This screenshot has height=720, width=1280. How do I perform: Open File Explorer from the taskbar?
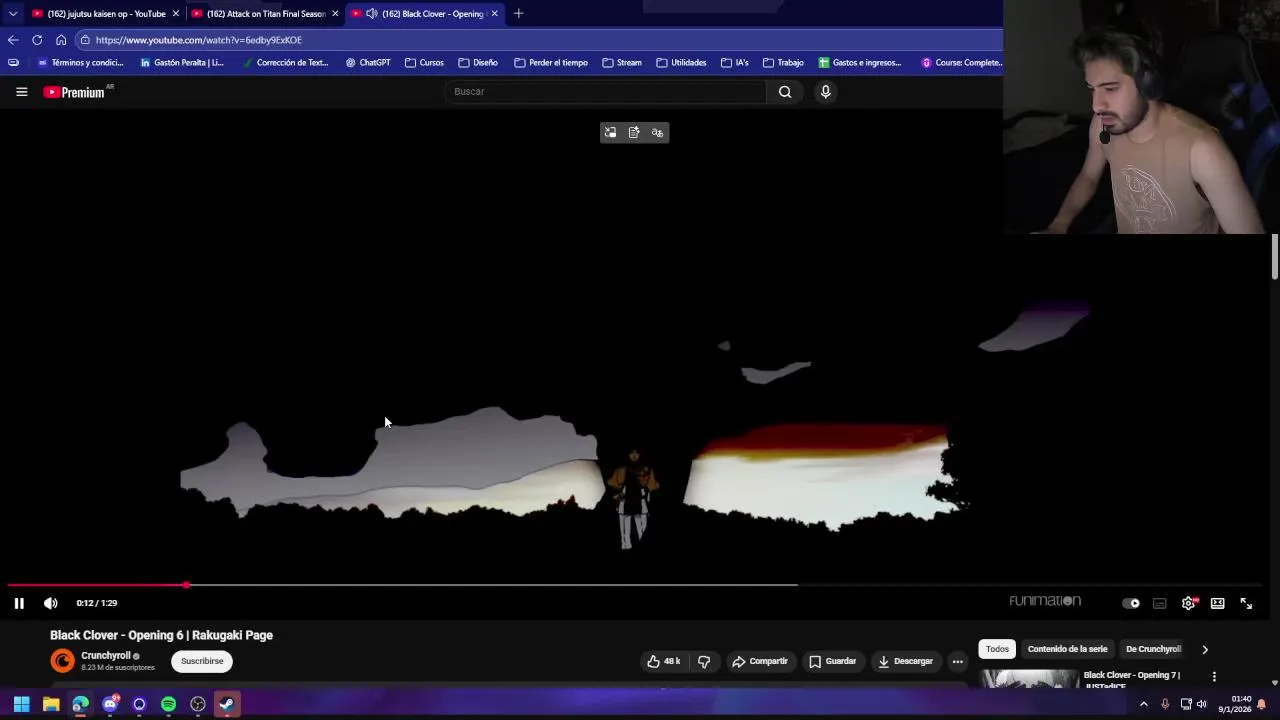coord(51,704)
